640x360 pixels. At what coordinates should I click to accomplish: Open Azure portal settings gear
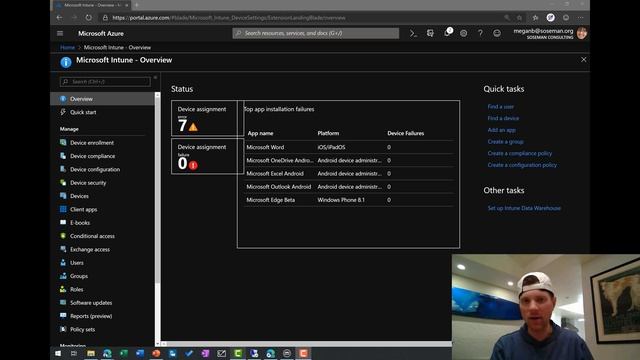point(464,33)
